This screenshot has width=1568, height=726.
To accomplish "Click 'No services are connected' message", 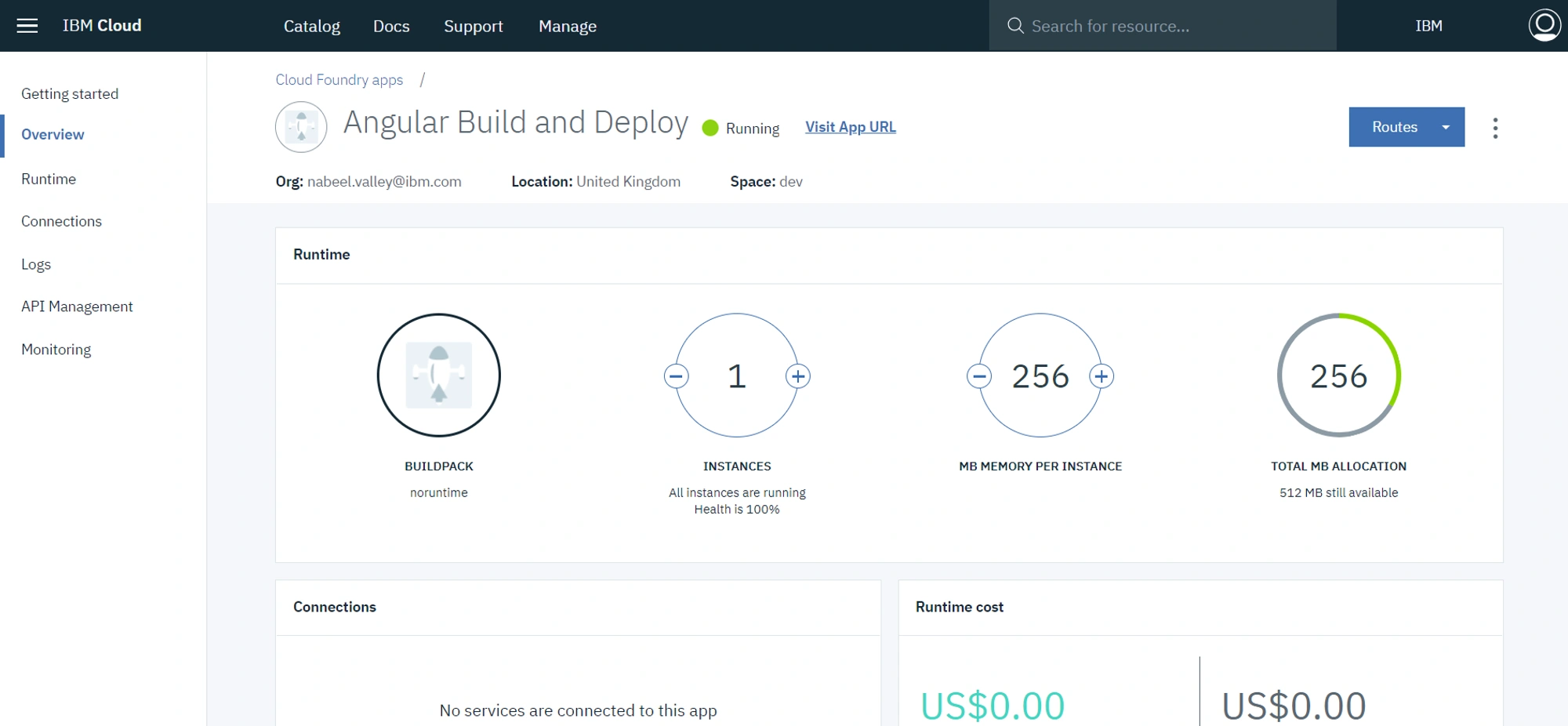I will coord(579,710).
